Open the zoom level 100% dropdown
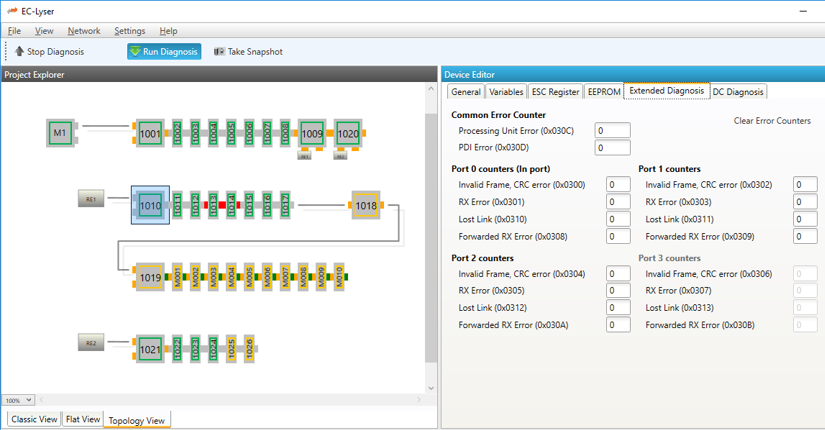This screenshot has width=825, height=430. (x=18, y=400)
